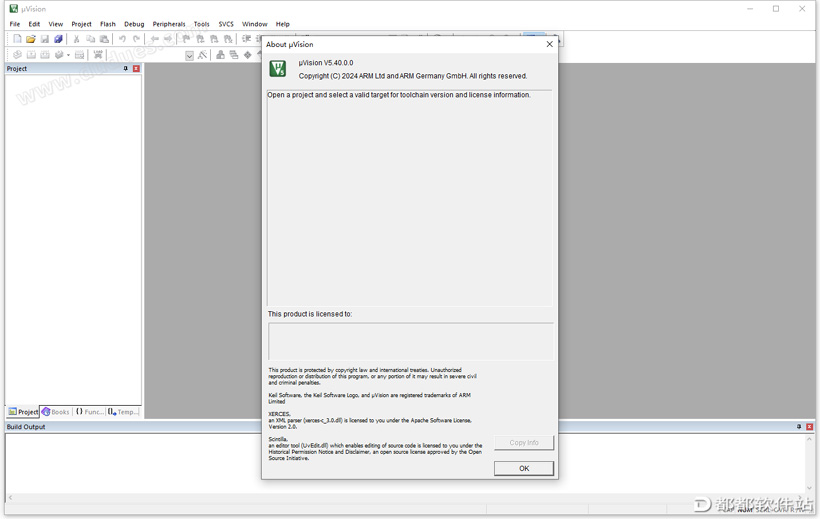Cut selection with the scissors icon
The image size is (820, 519).
tap(76, 39)
